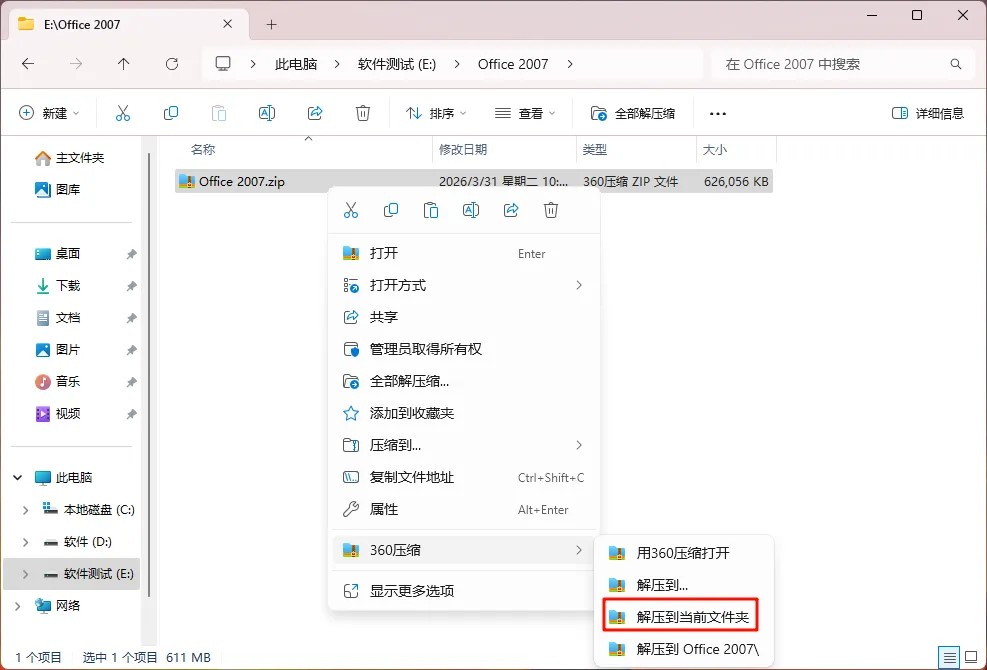This screenshot has width=987, height=670.
Task: Open the 打开方式 submenu
Action: coord(465,285)
